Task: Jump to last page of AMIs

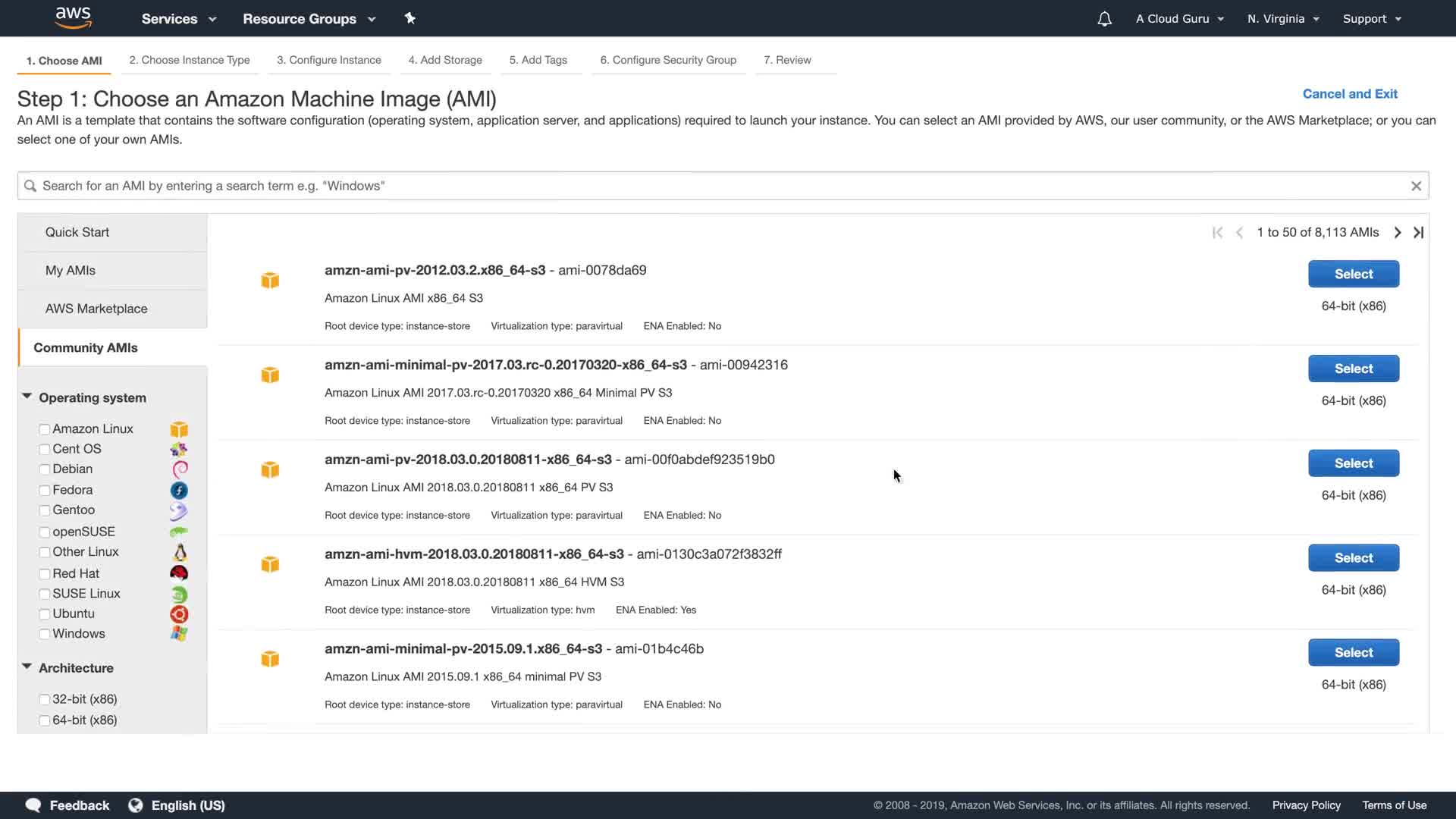Action: coord(1418,233)
